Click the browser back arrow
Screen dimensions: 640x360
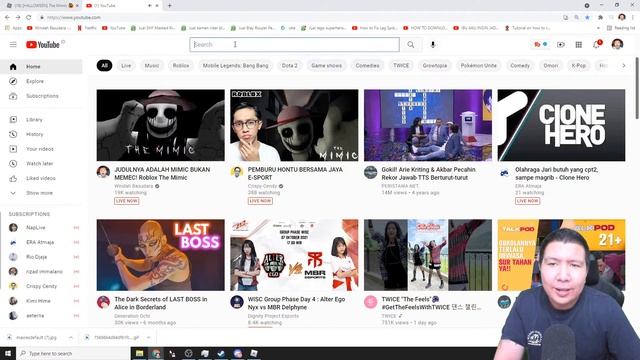pyautogui.click(x=7, y=18)
